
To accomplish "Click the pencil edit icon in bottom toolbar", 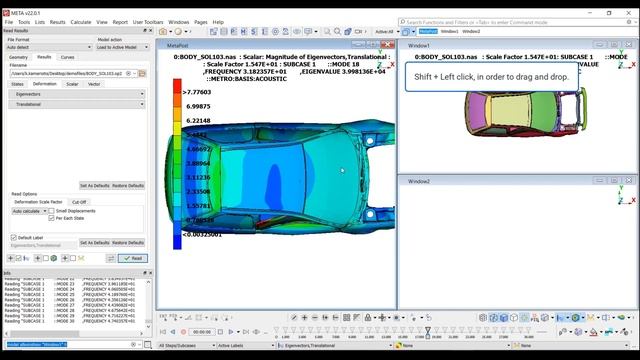I will click(x=294, y=318).
